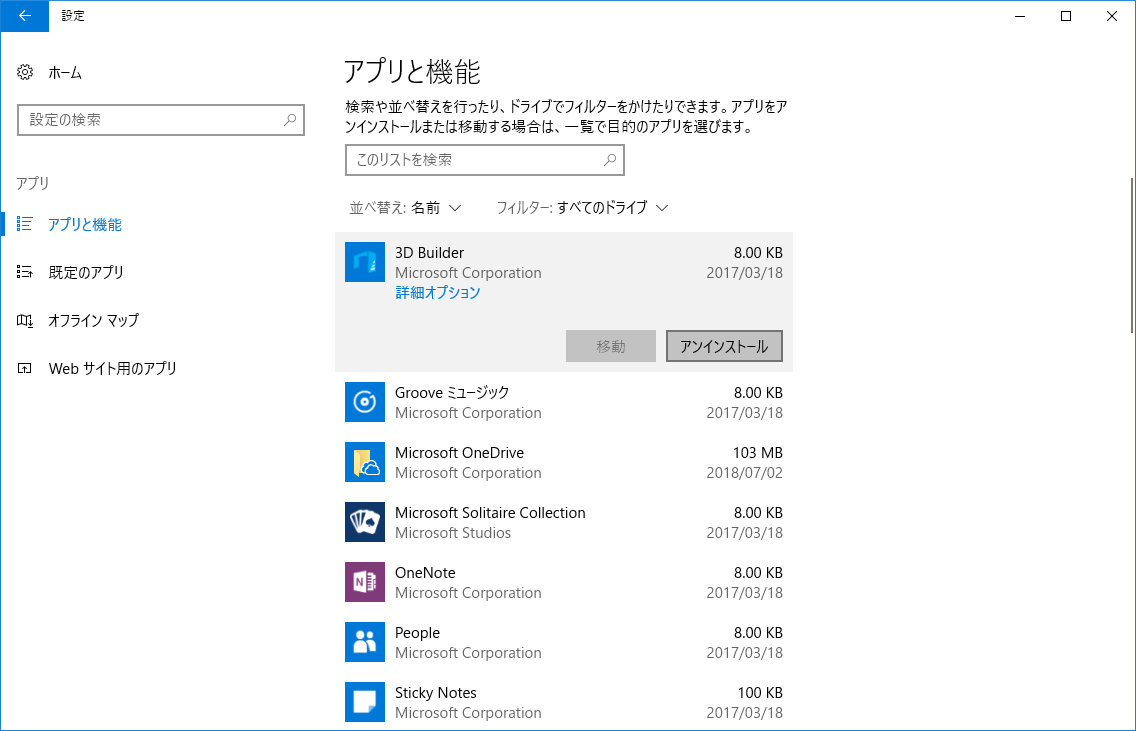Maximize the 設定 window
1136x731 pixels.
(1066, 16)
